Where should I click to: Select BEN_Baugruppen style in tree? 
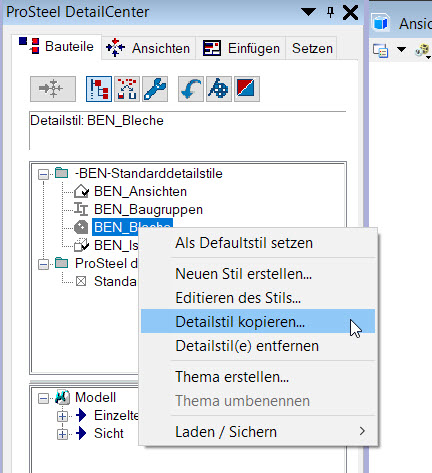tap(148, 210)
